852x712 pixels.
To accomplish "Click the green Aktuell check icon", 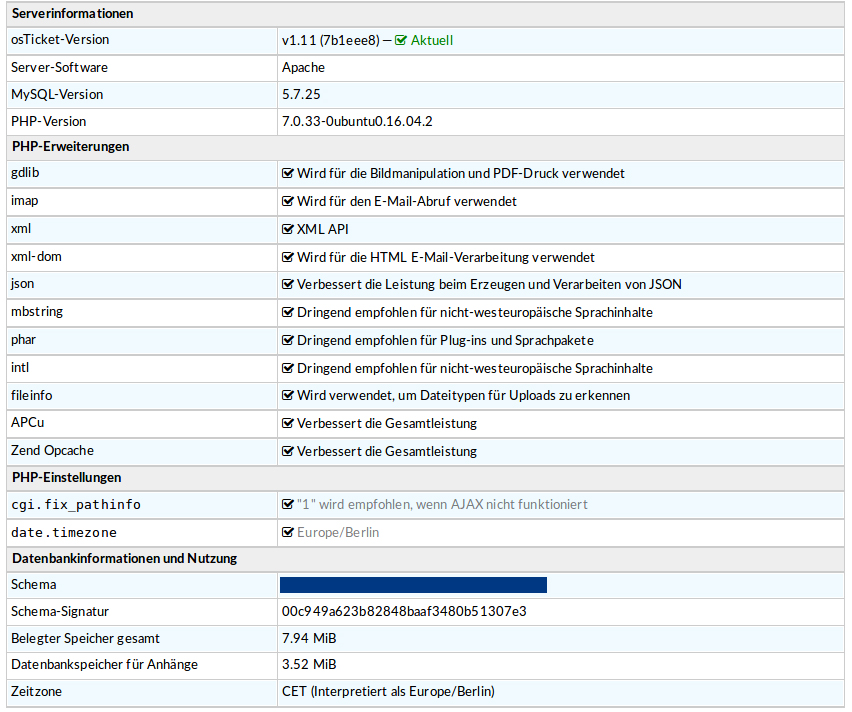I will point(400,40).
